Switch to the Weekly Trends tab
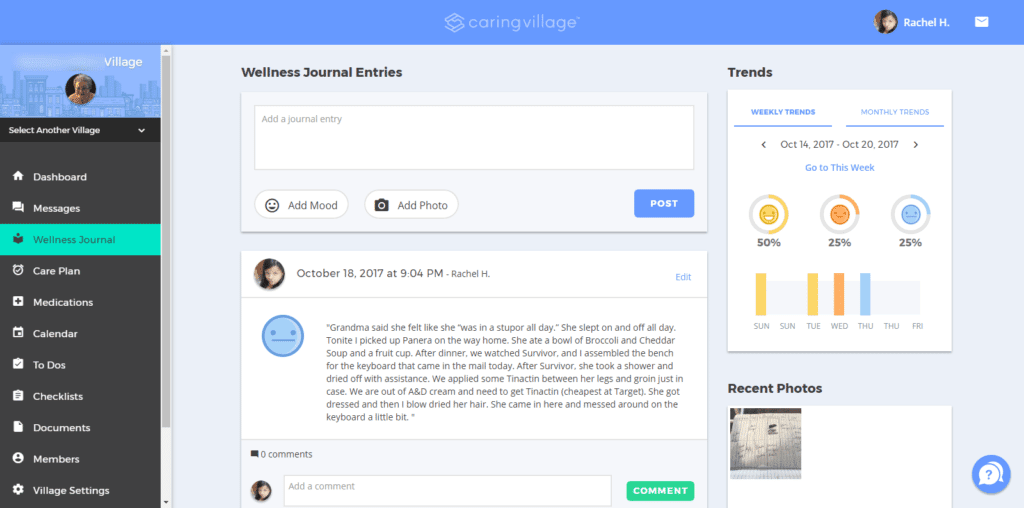 click(x=783, y=112)
